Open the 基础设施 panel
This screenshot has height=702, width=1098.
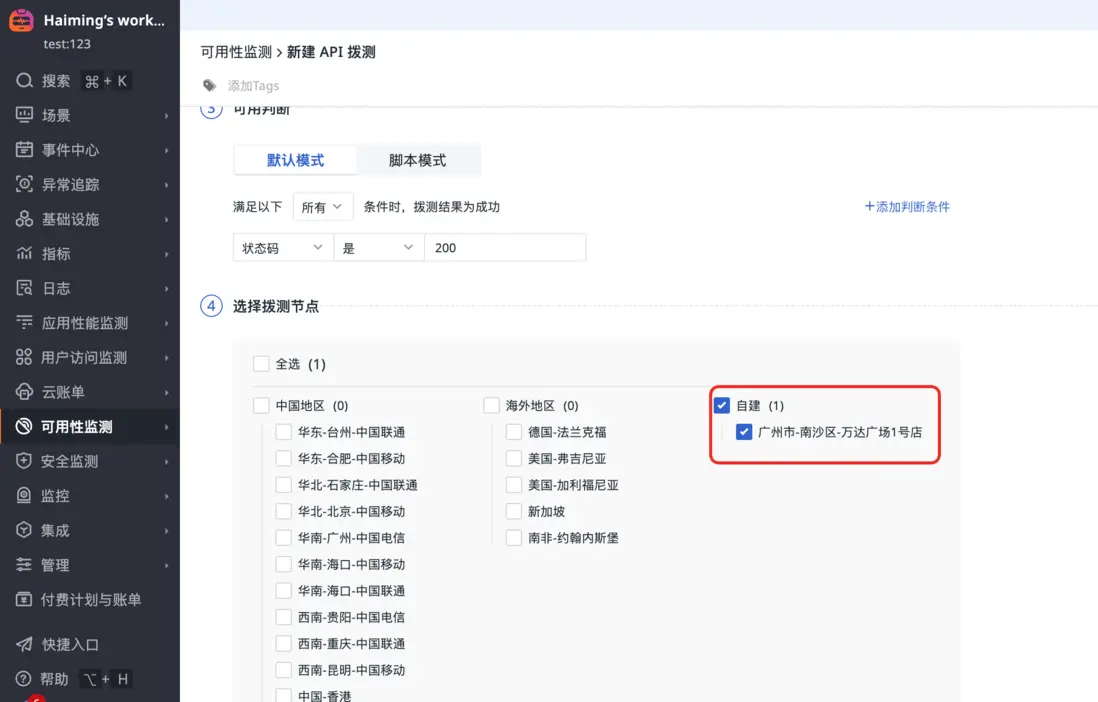point(64,219)
